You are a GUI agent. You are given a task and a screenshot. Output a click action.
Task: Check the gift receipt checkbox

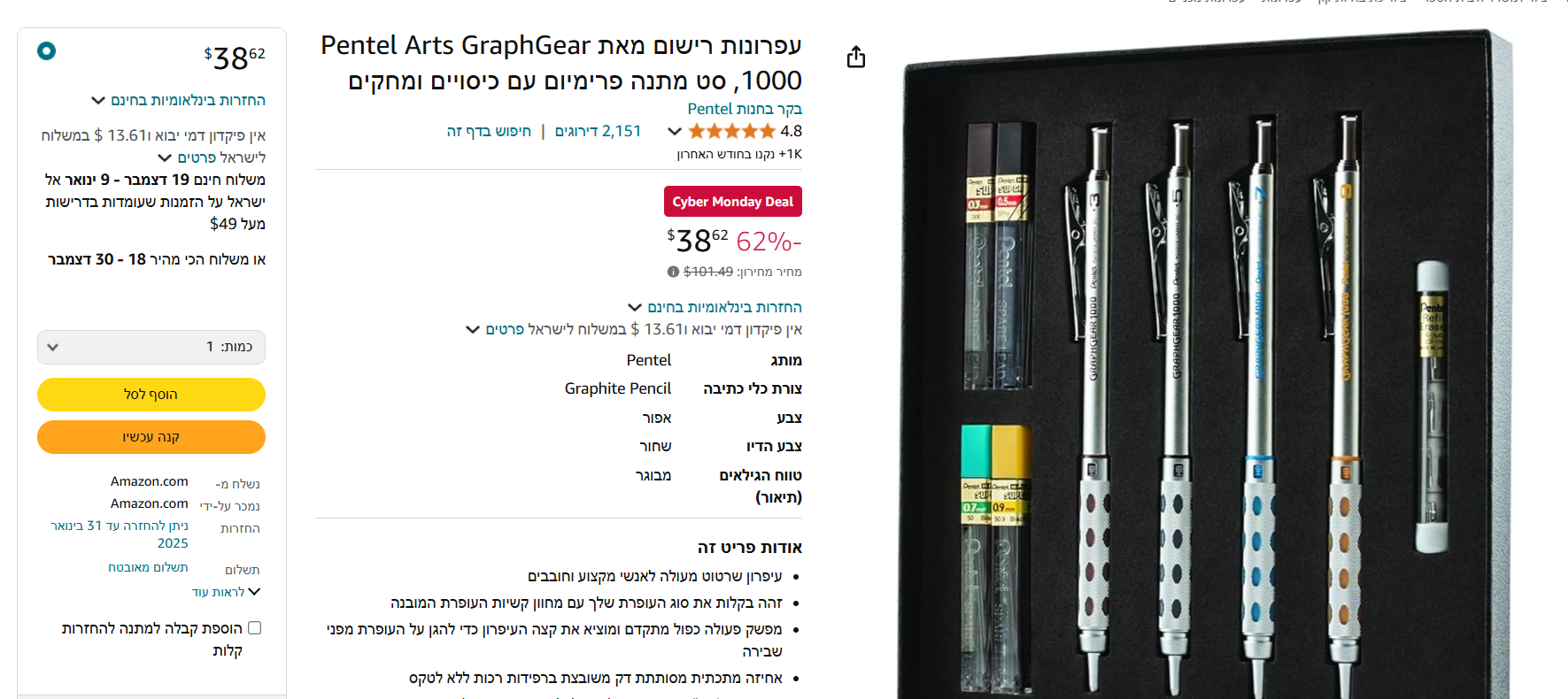[x=255, y=628]
